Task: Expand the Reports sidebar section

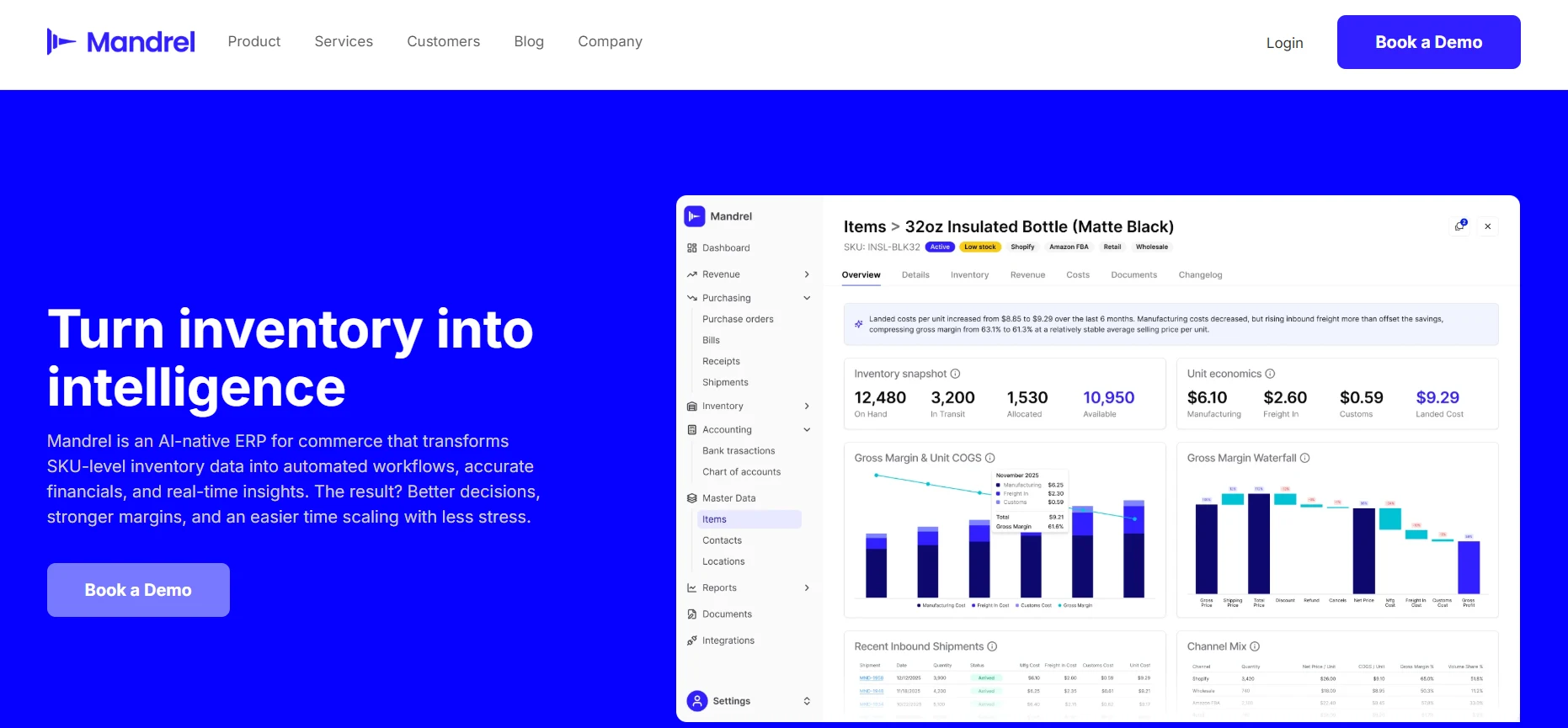Action: click(x=807, y=588)
